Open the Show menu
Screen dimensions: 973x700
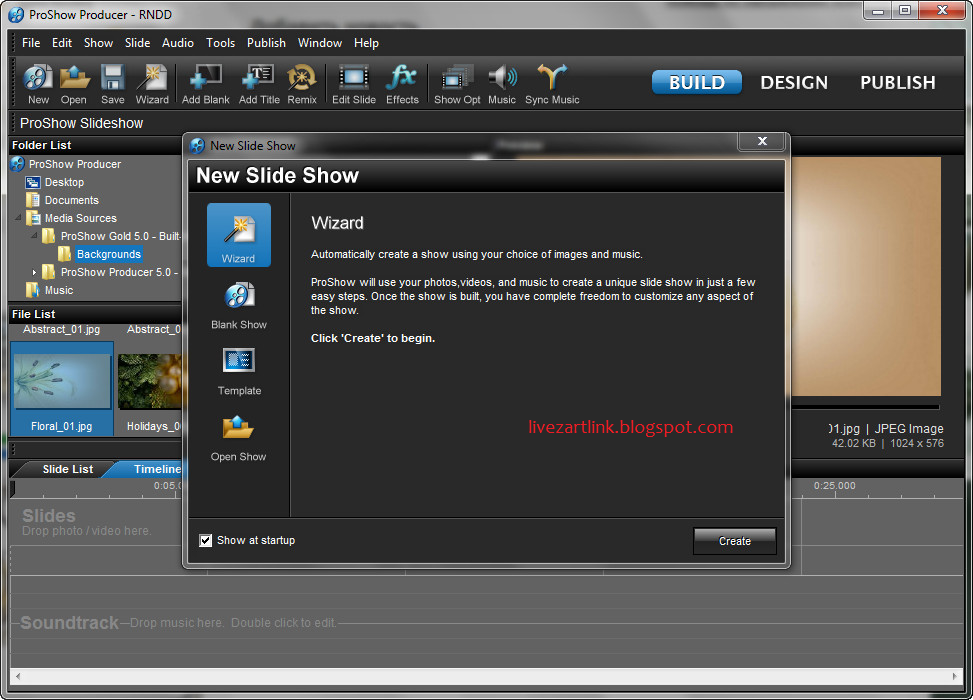[x=98, y=43]
